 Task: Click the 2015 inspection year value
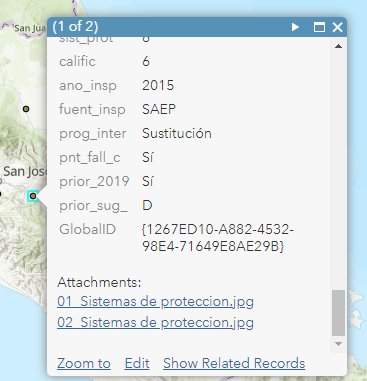point(158,85)
